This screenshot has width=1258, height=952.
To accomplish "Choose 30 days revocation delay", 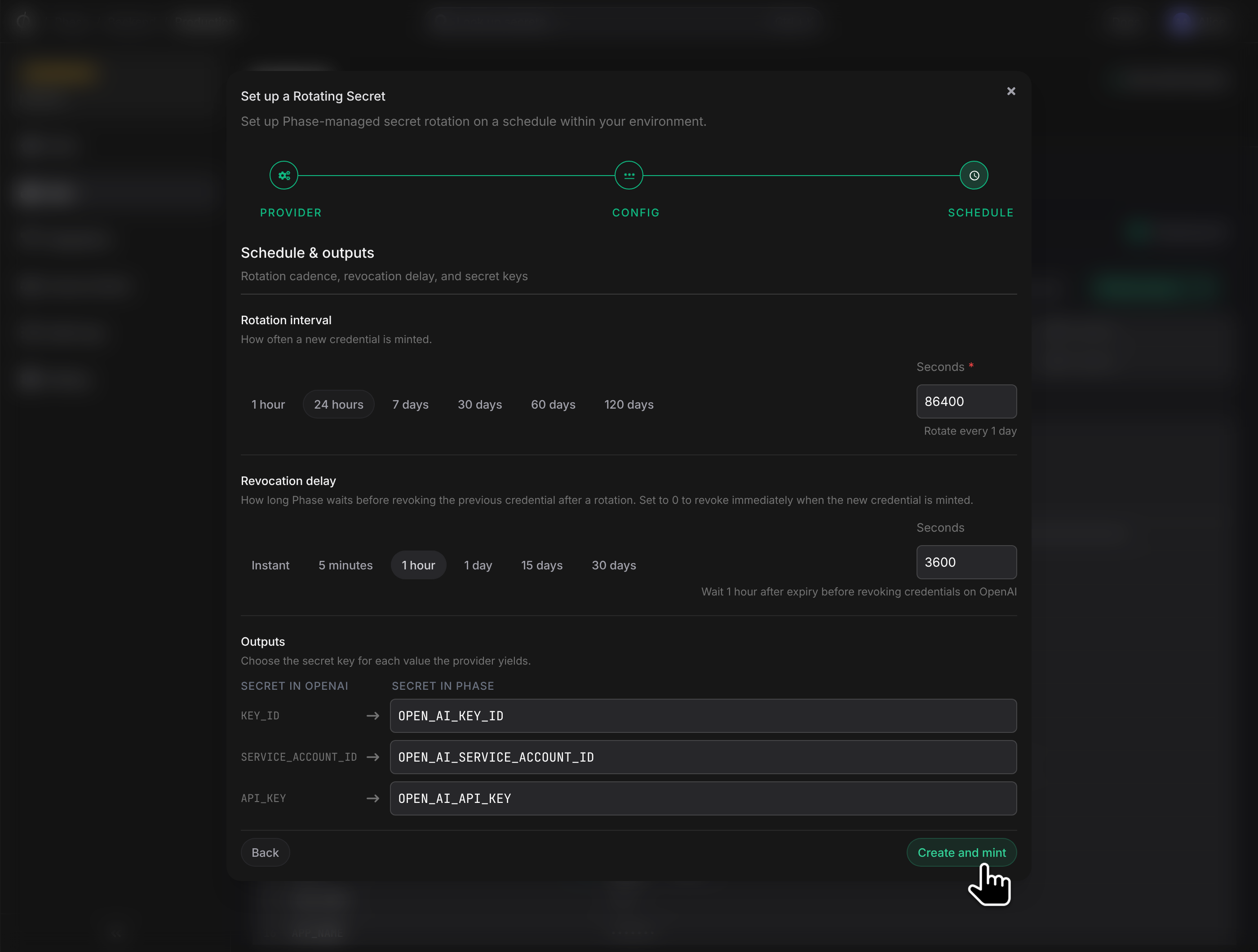I will tap(614, 565).
